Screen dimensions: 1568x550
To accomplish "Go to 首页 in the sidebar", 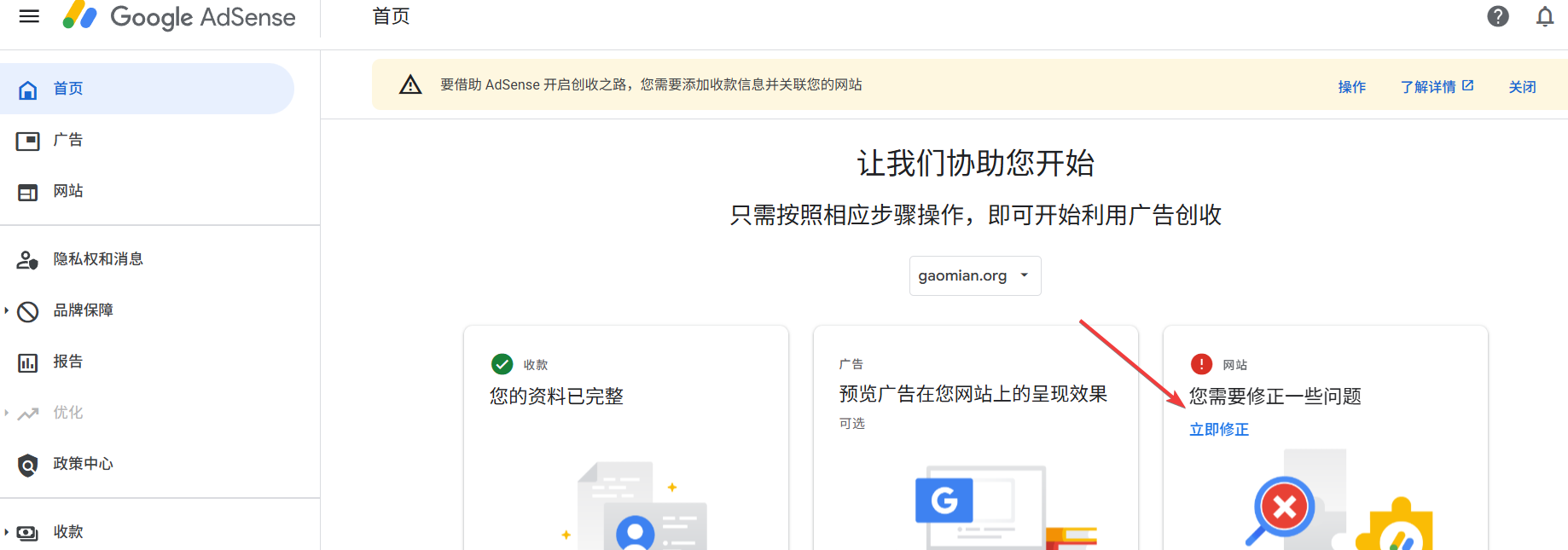I will point(147,89).
